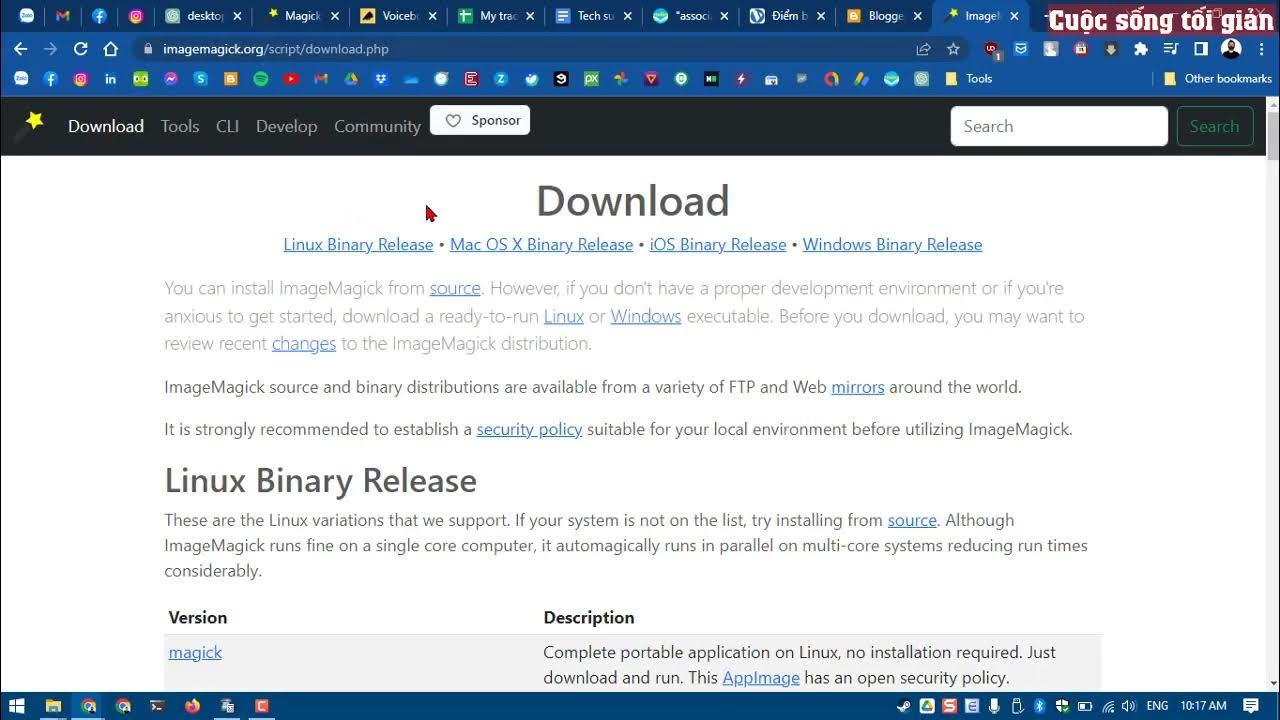Image resolution: width=1280 pixels, height=720 pixels.
Task: Open the YouTube bookmark icon
Action: click(291, 79)
